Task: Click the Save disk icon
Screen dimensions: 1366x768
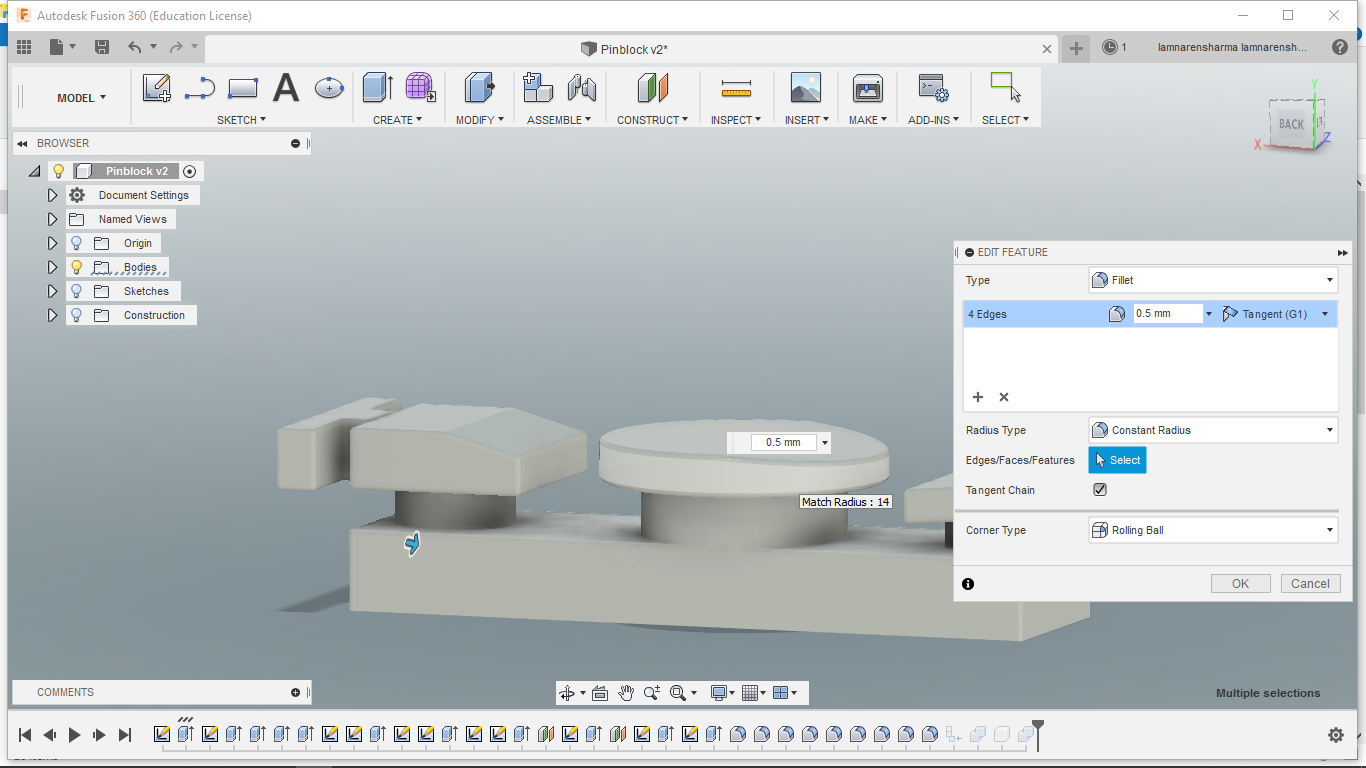Action: click(x=102, y=47)
